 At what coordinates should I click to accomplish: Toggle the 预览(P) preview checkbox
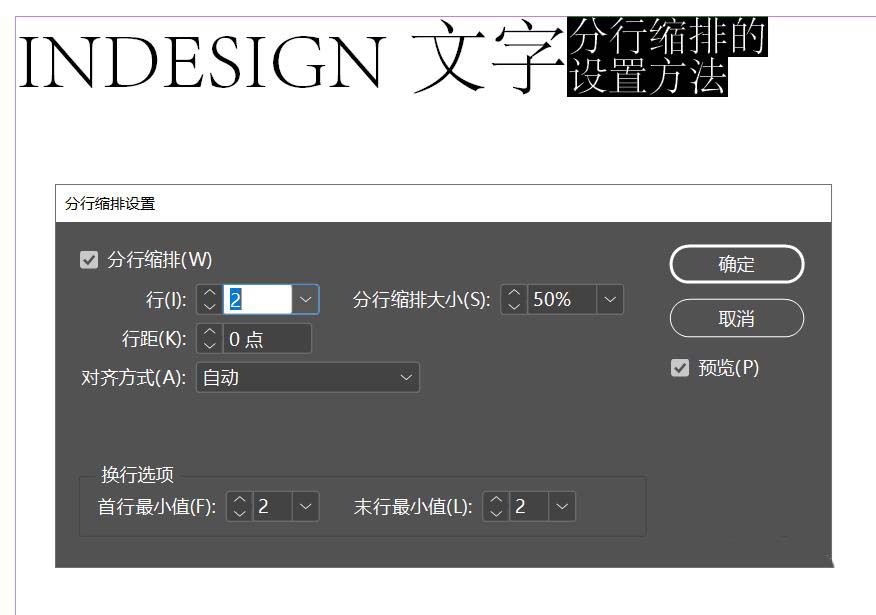coord(679,368)
